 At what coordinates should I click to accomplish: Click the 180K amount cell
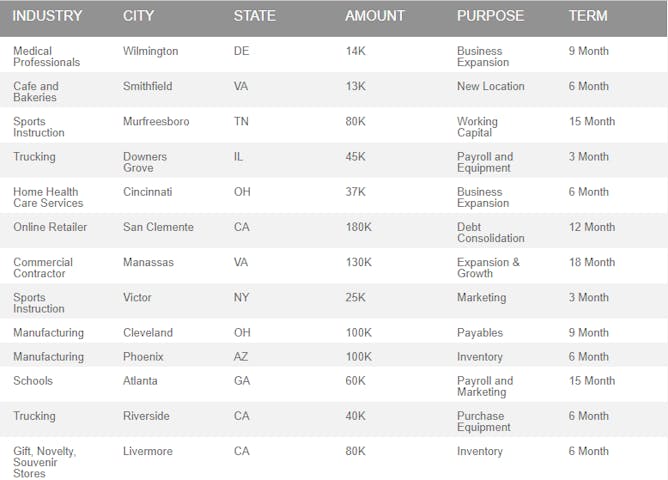pyautogui.click(x=359, y=227)
